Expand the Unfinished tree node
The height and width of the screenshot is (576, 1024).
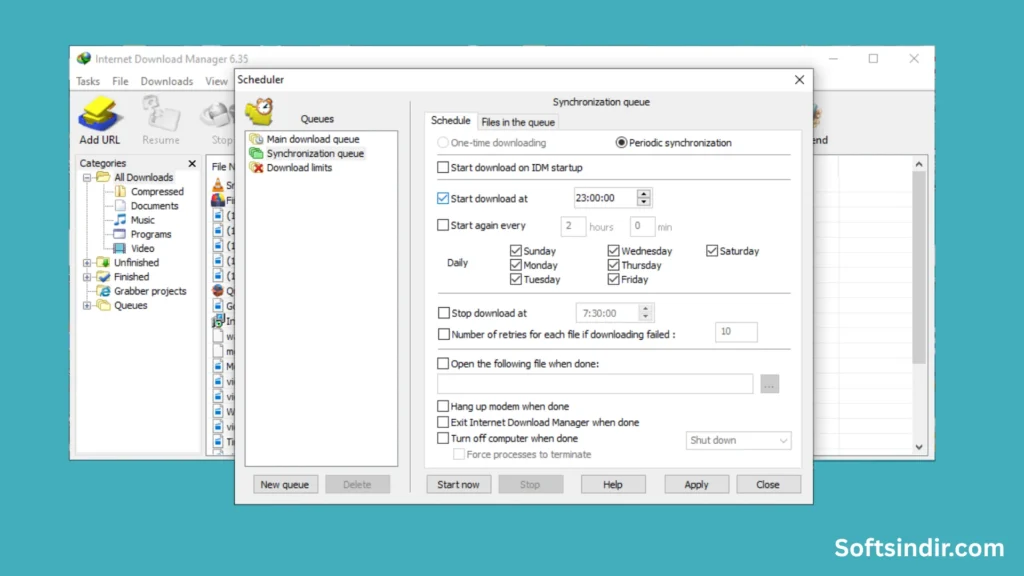point(88,263)
